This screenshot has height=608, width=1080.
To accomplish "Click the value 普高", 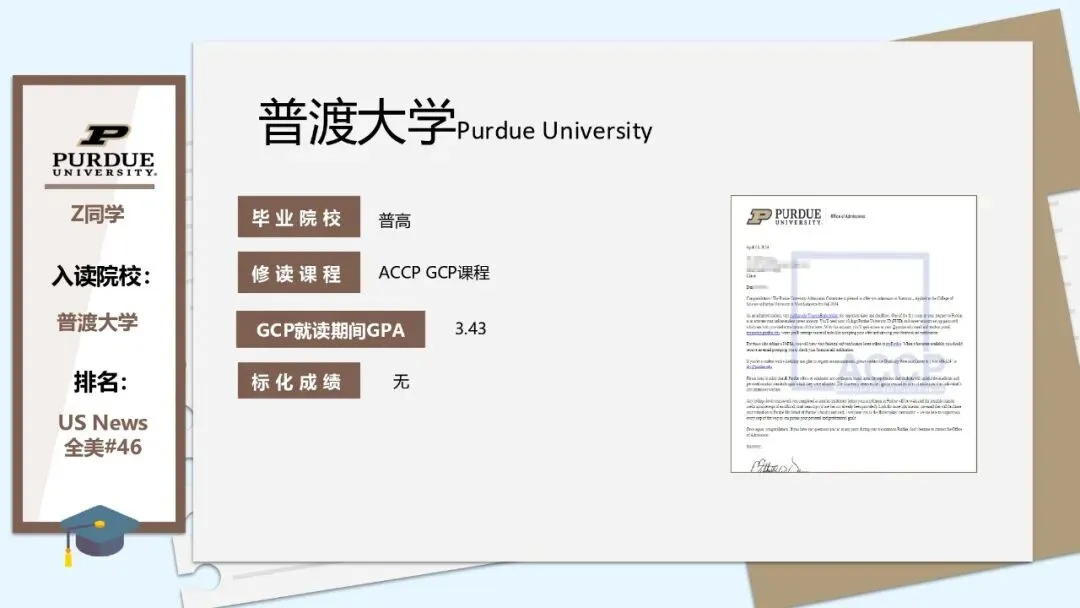I will pos(395,220).
